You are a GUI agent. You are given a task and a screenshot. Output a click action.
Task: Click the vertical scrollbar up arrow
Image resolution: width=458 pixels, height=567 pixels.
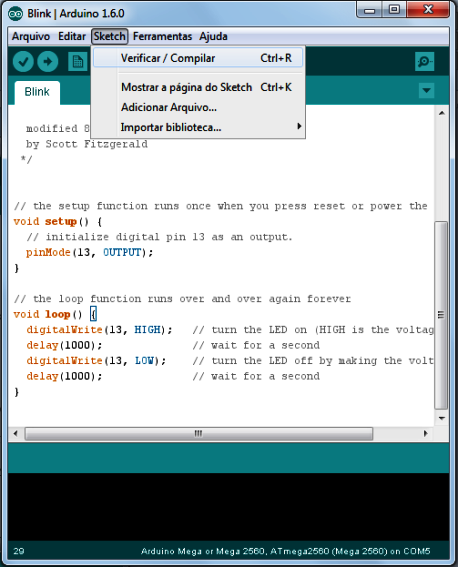tap(441, 114)
